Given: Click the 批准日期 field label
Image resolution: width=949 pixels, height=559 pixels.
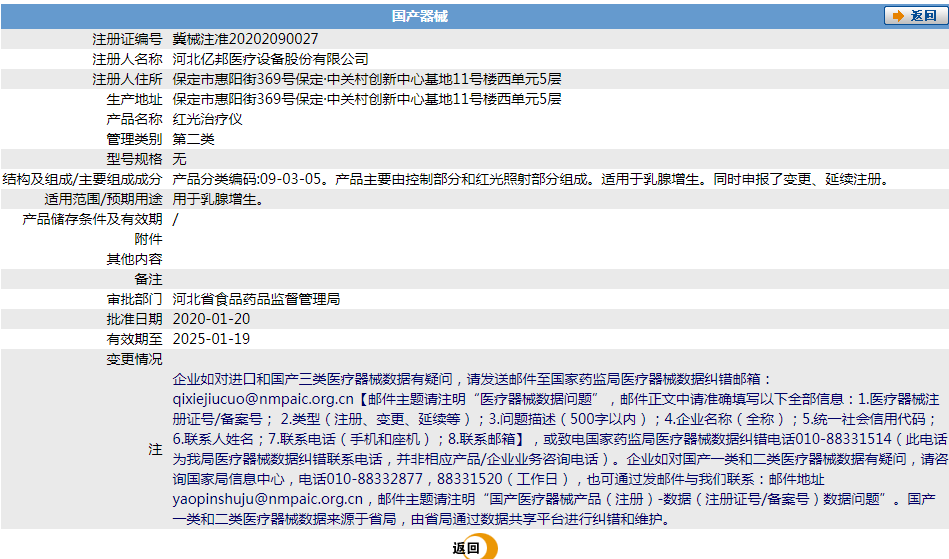Looking at the screenshot, I should point(134,319).
